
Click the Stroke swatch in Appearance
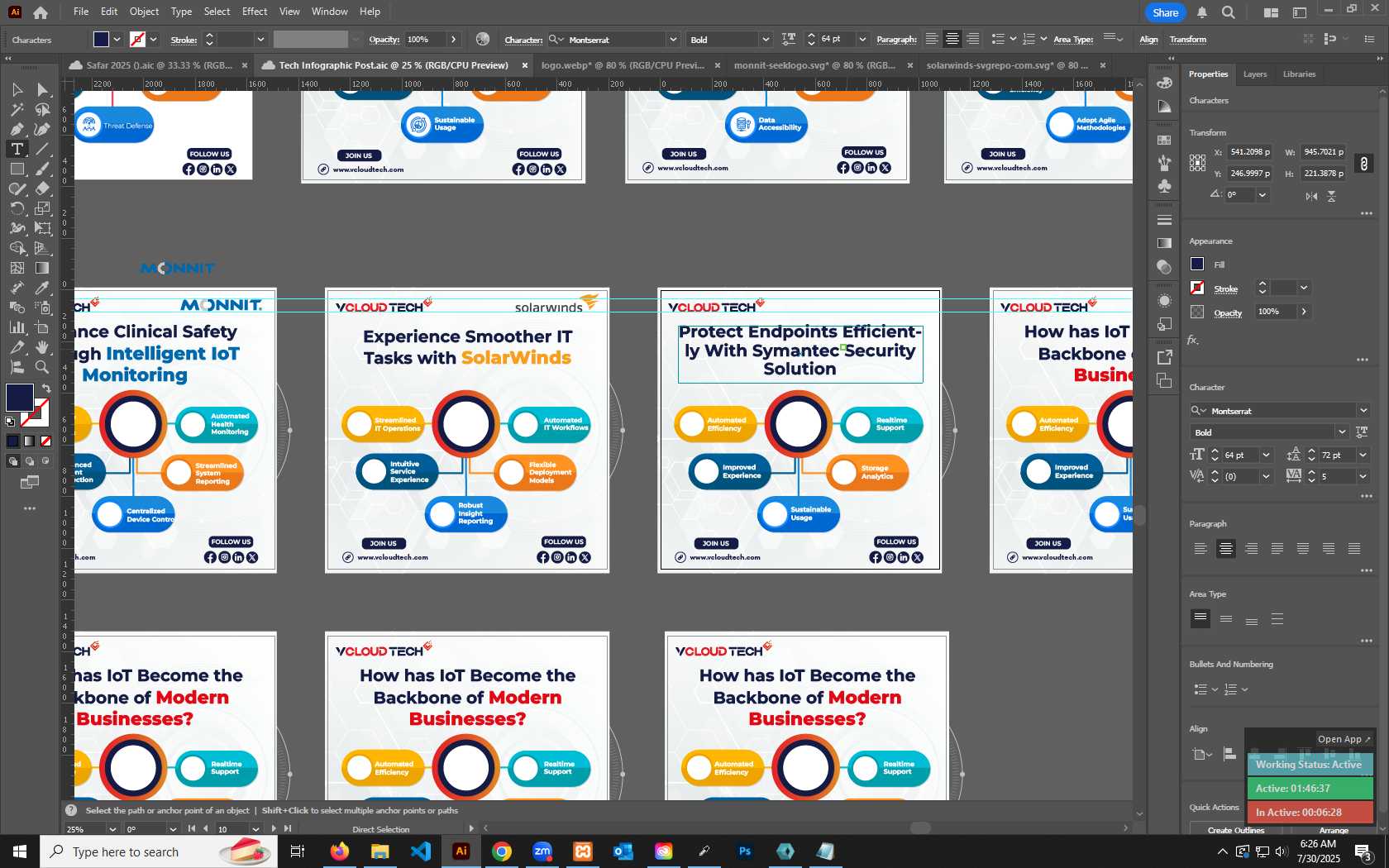point(1196,288)
